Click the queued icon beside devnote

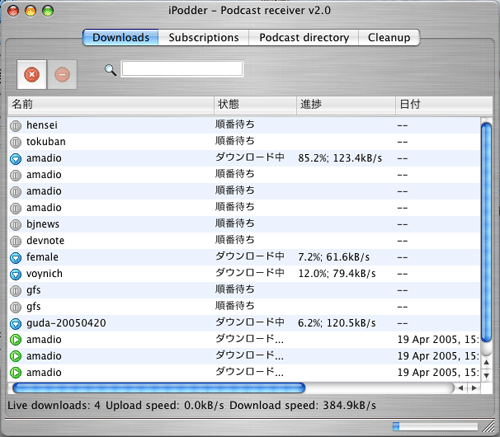point(15,241)
